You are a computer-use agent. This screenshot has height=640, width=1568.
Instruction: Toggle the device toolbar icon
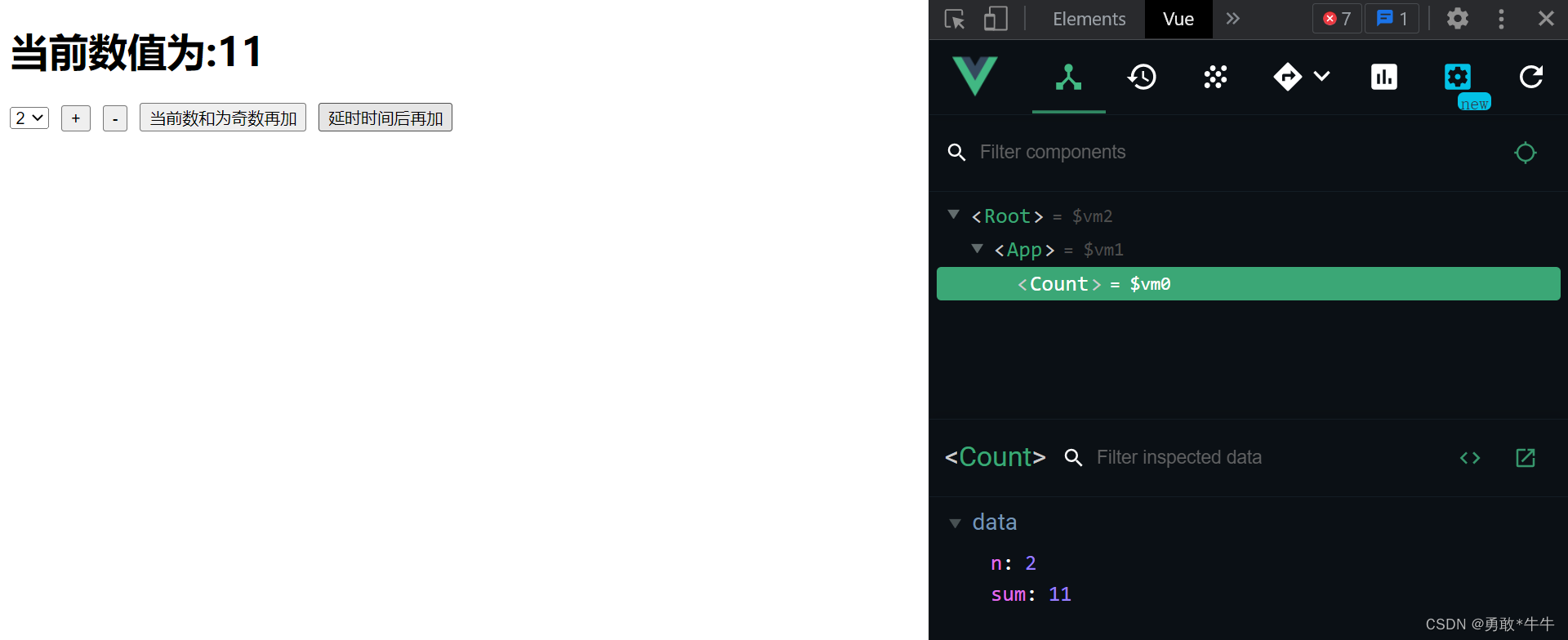coord(996,19)
